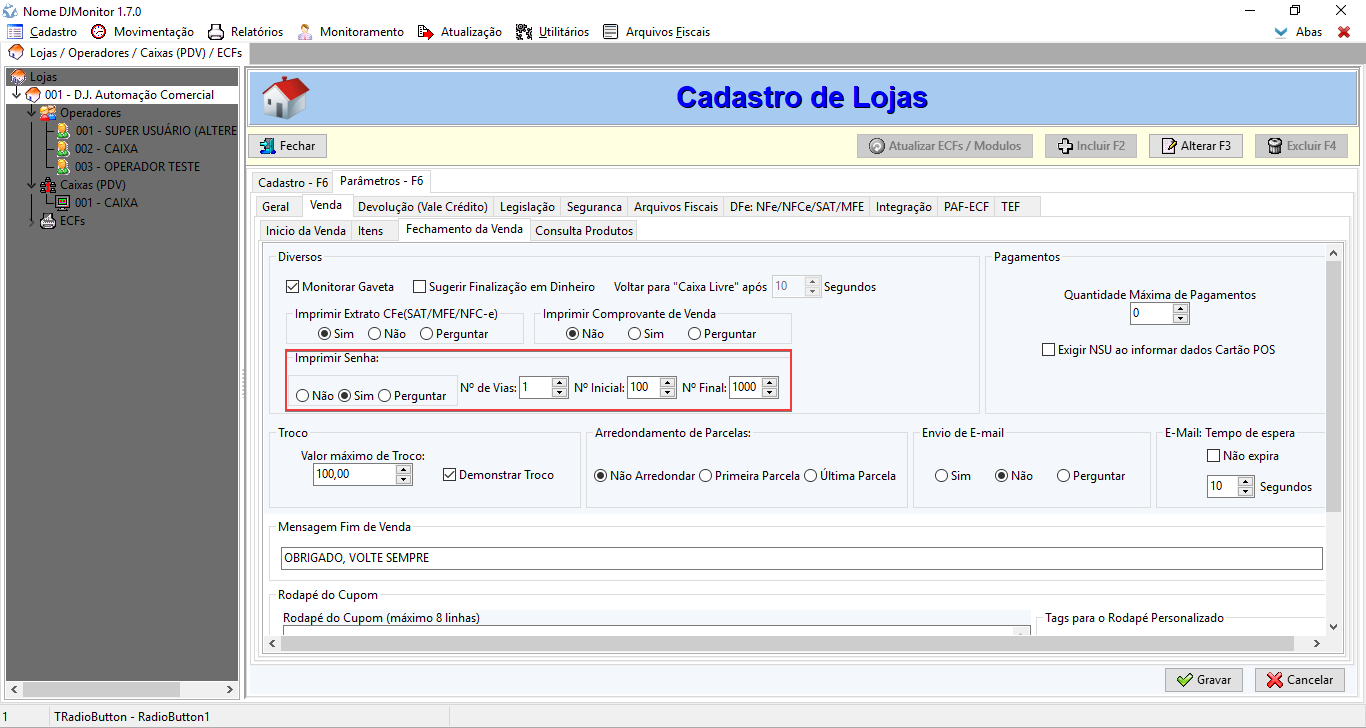The image size is (1366, 728).
Task: Open the Abas dropdown chevron
Action: tap(1281, 32)
